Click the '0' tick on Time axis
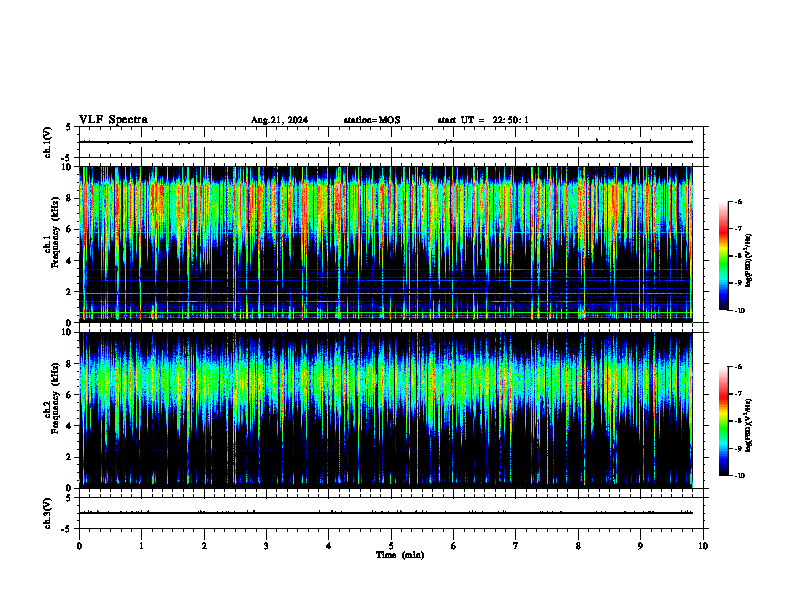This screenshot has width=792, height=612. pyautogui.click(x=79, y=546)
